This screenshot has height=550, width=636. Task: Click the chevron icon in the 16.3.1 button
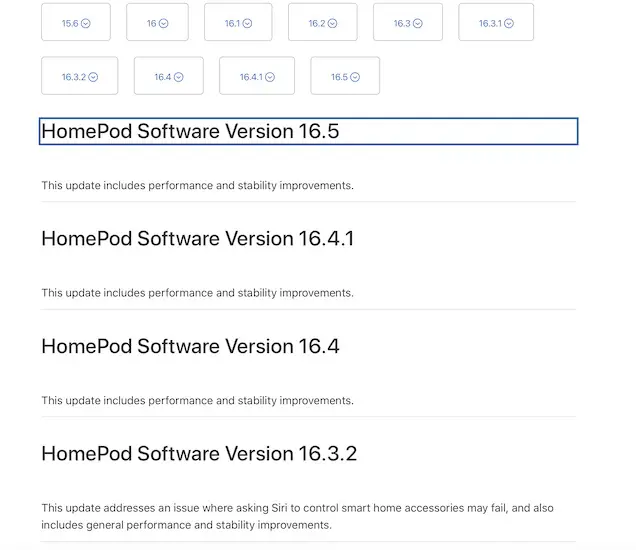(509, 23)
